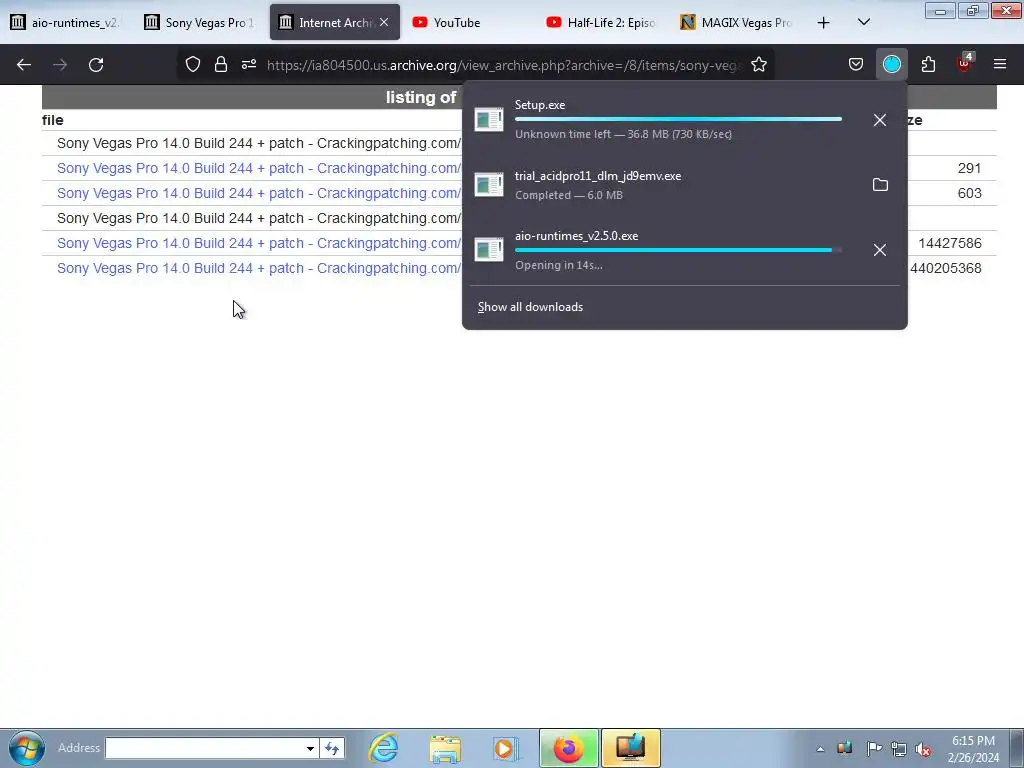Switch to Firefox on the taskbar
This screenshot has width=1024, height=768.
(568, 748)
